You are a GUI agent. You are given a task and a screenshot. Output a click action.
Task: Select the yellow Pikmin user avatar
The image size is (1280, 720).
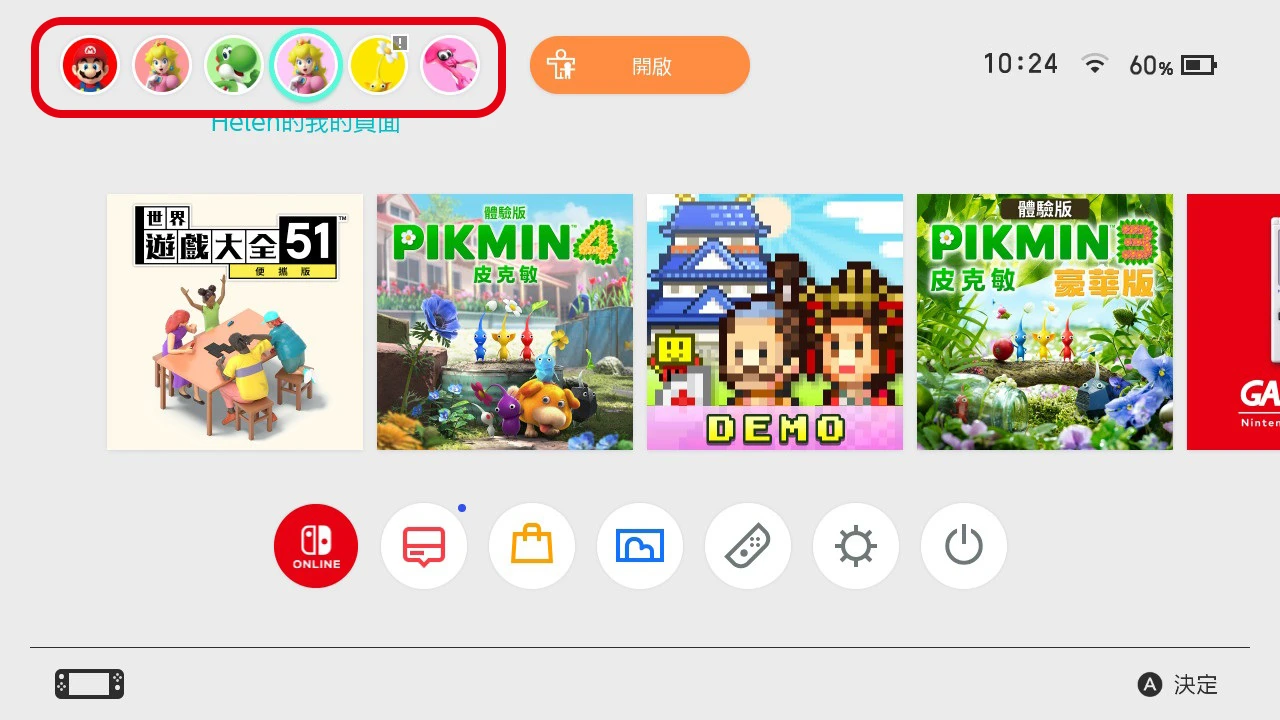pyautogui.click(x=378, y=65)
